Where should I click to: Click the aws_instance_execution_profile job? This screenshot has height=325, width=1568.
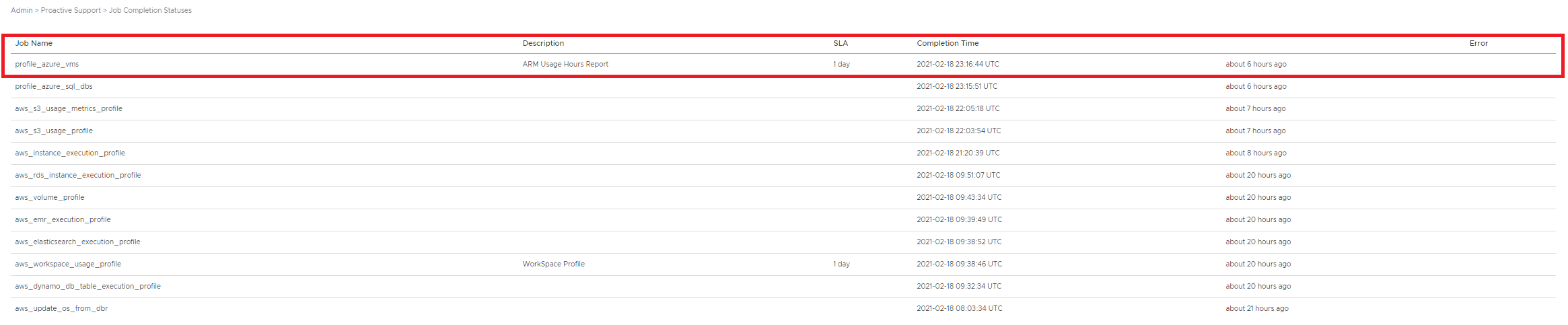pyautogui.click(x=70, y=153)
